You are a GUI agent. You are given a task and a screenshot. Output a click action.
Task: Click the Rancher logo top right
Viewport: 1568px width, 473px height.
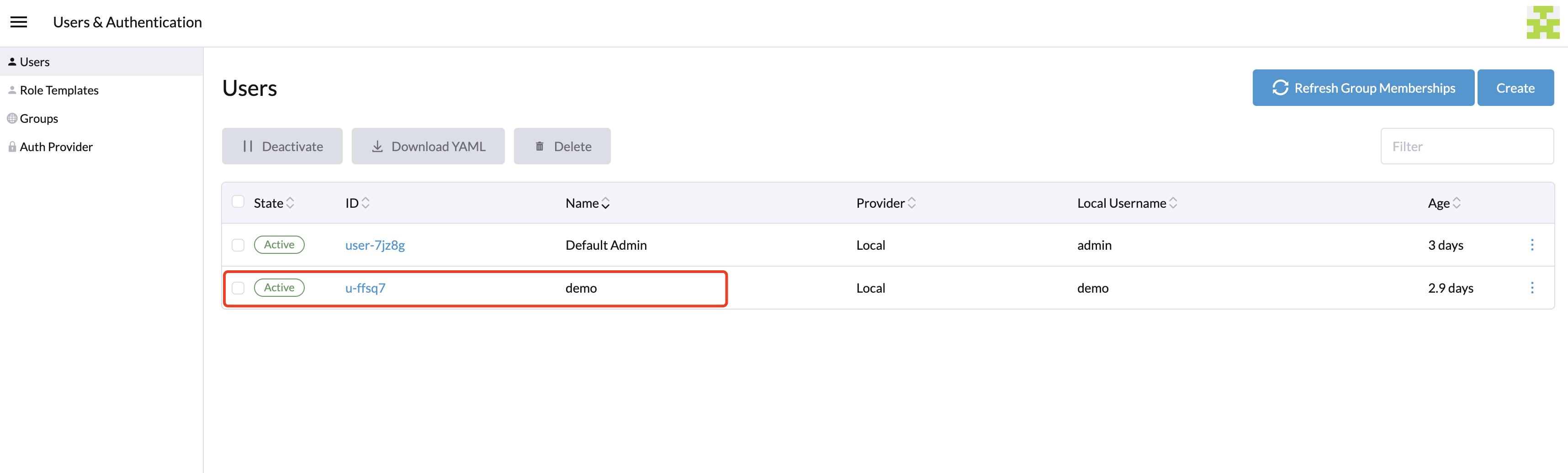coord(1543,22)
